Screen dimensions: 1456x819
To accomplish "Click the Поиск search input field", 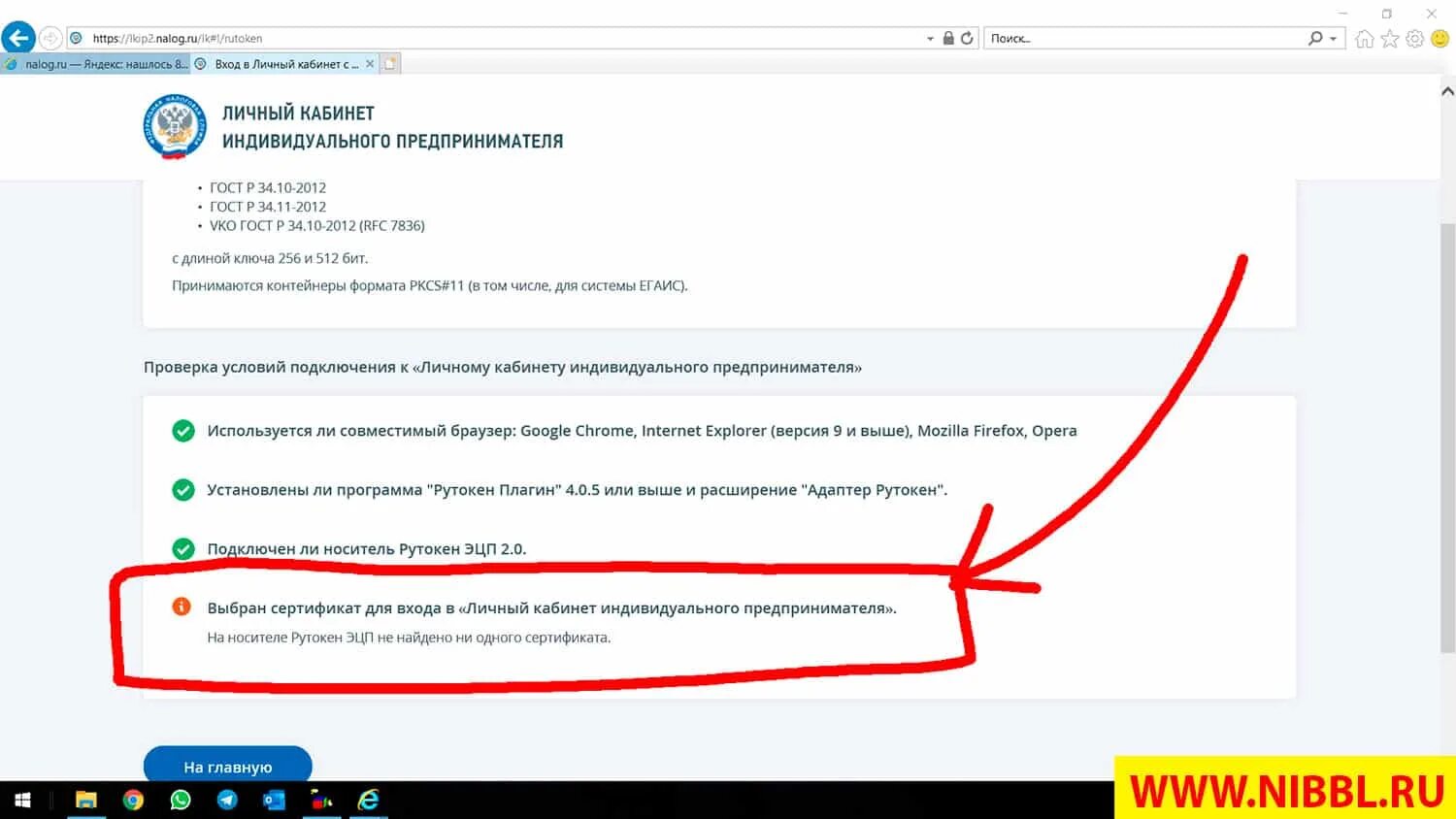I will [x=1145, y=38].
